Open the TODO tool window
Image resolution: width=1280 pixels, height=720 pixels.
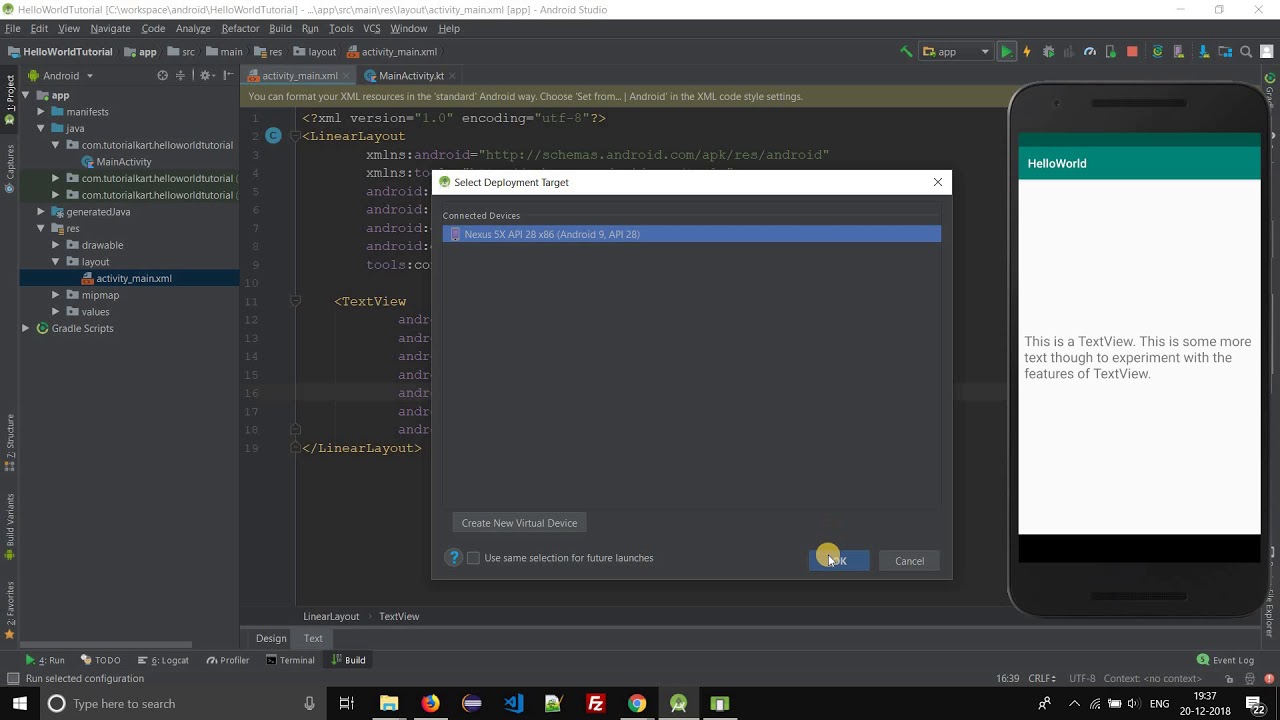(x=101, y=660)
